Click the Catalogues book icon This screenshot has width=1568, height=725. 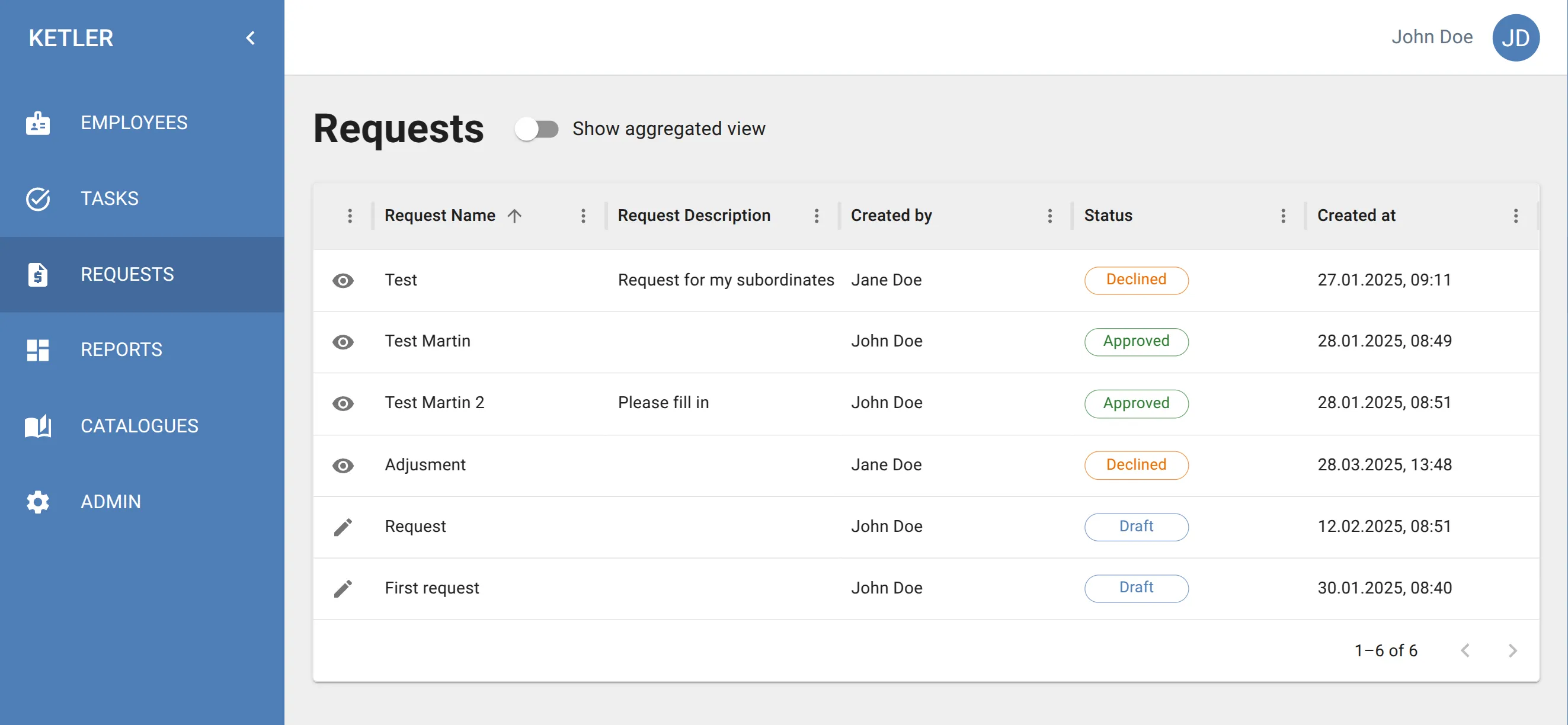coord(38,426)
